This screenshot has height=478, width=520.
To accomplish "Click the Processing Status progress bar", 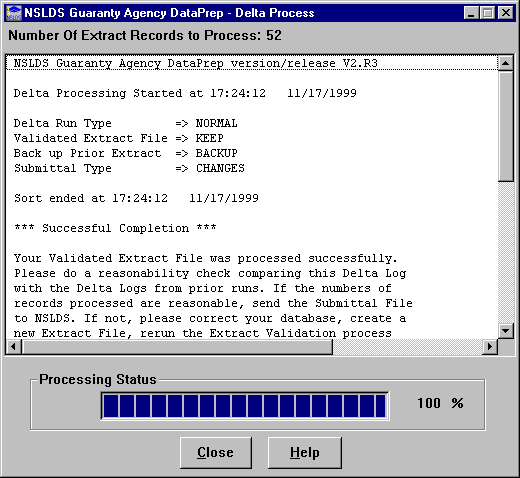I will point(245,406).
